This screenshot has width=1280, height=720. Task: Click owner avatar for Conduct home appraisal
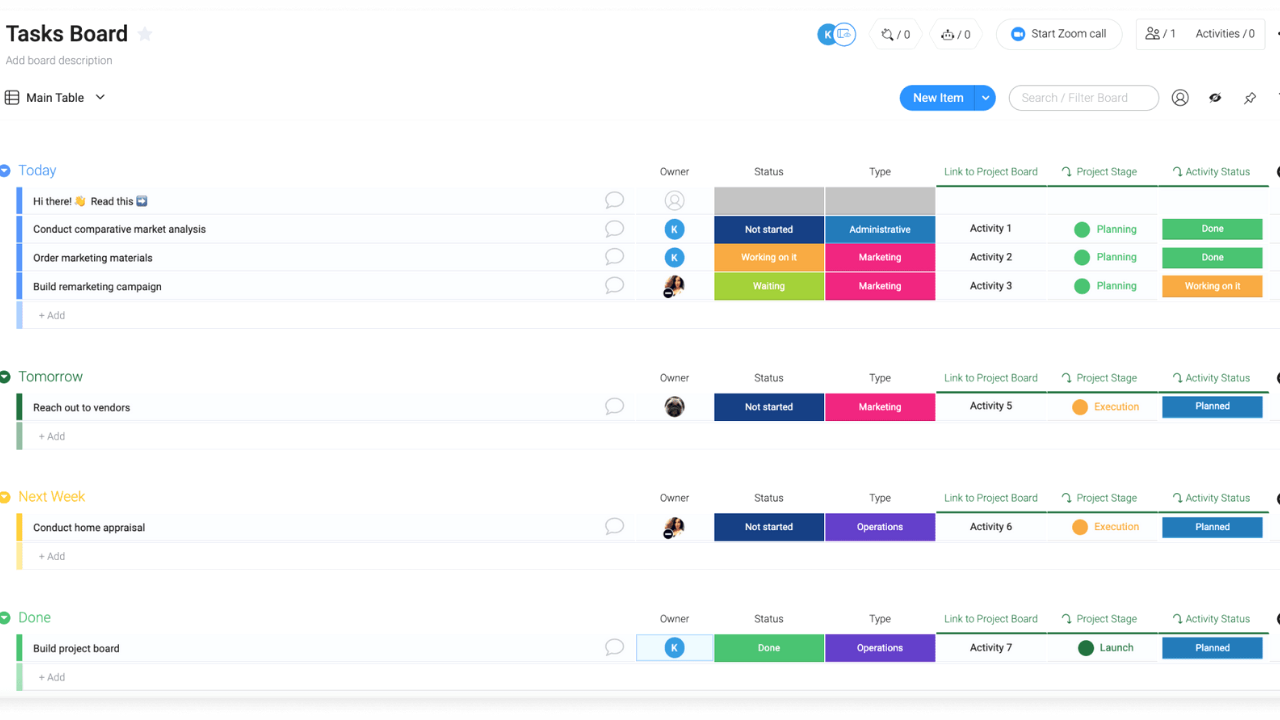coord(675,527)
